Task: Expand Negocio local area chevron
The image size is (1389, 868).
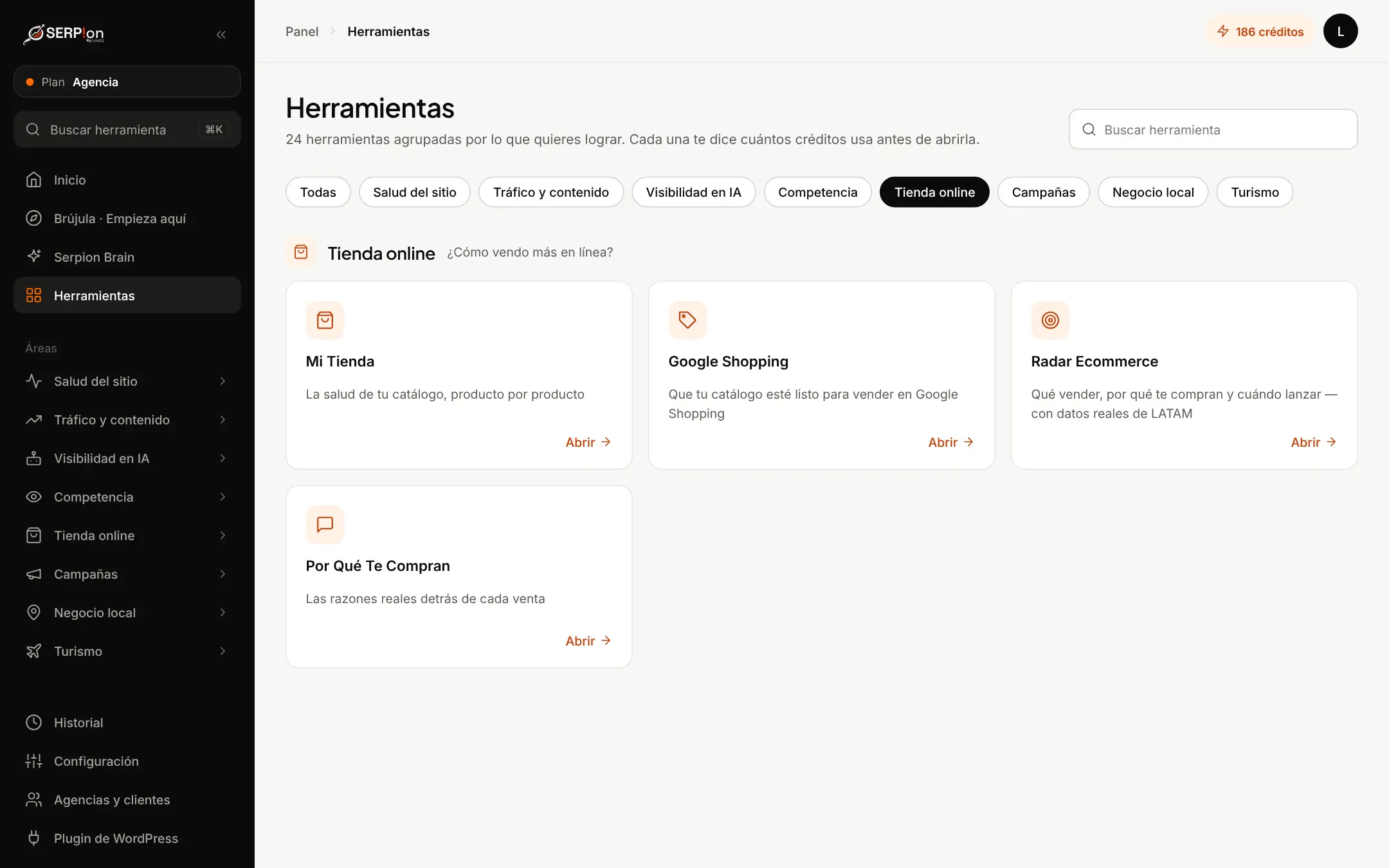Action: click(x=222, y=613)
